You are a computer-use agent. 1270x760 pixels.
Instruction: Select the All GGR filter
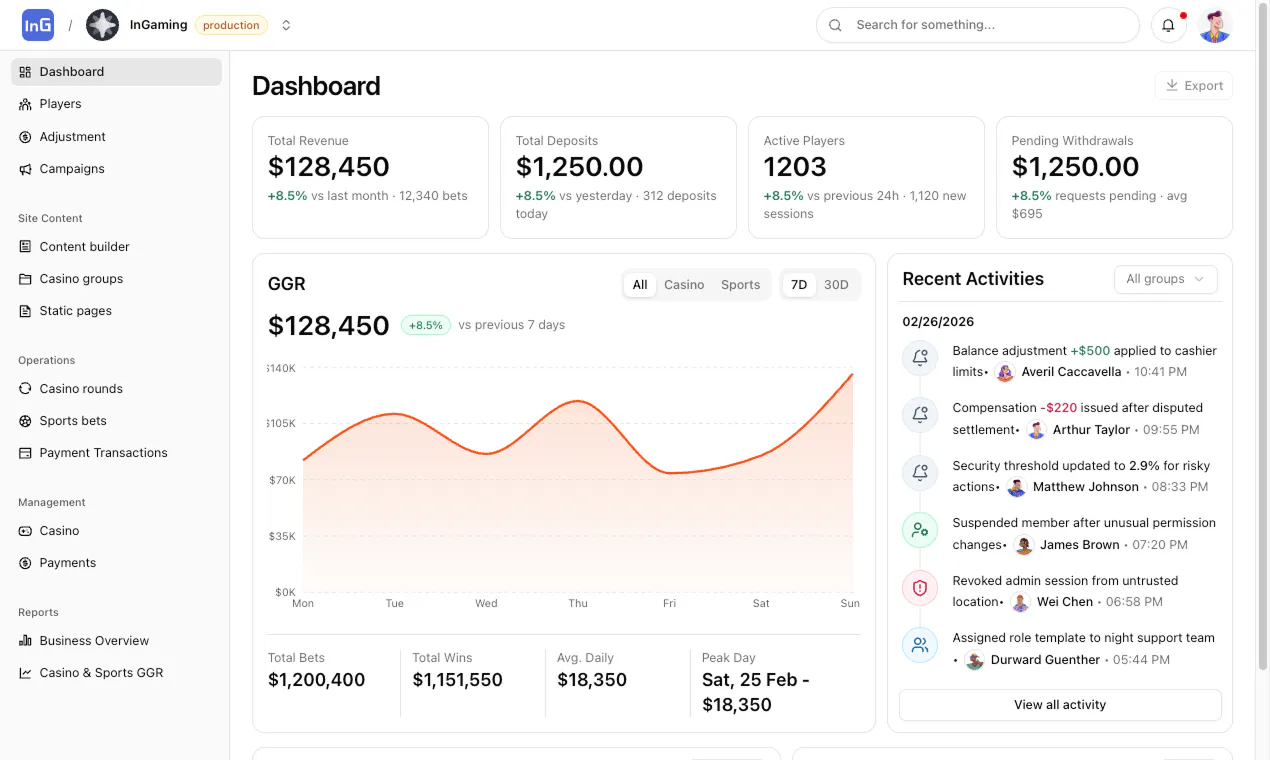640,285
